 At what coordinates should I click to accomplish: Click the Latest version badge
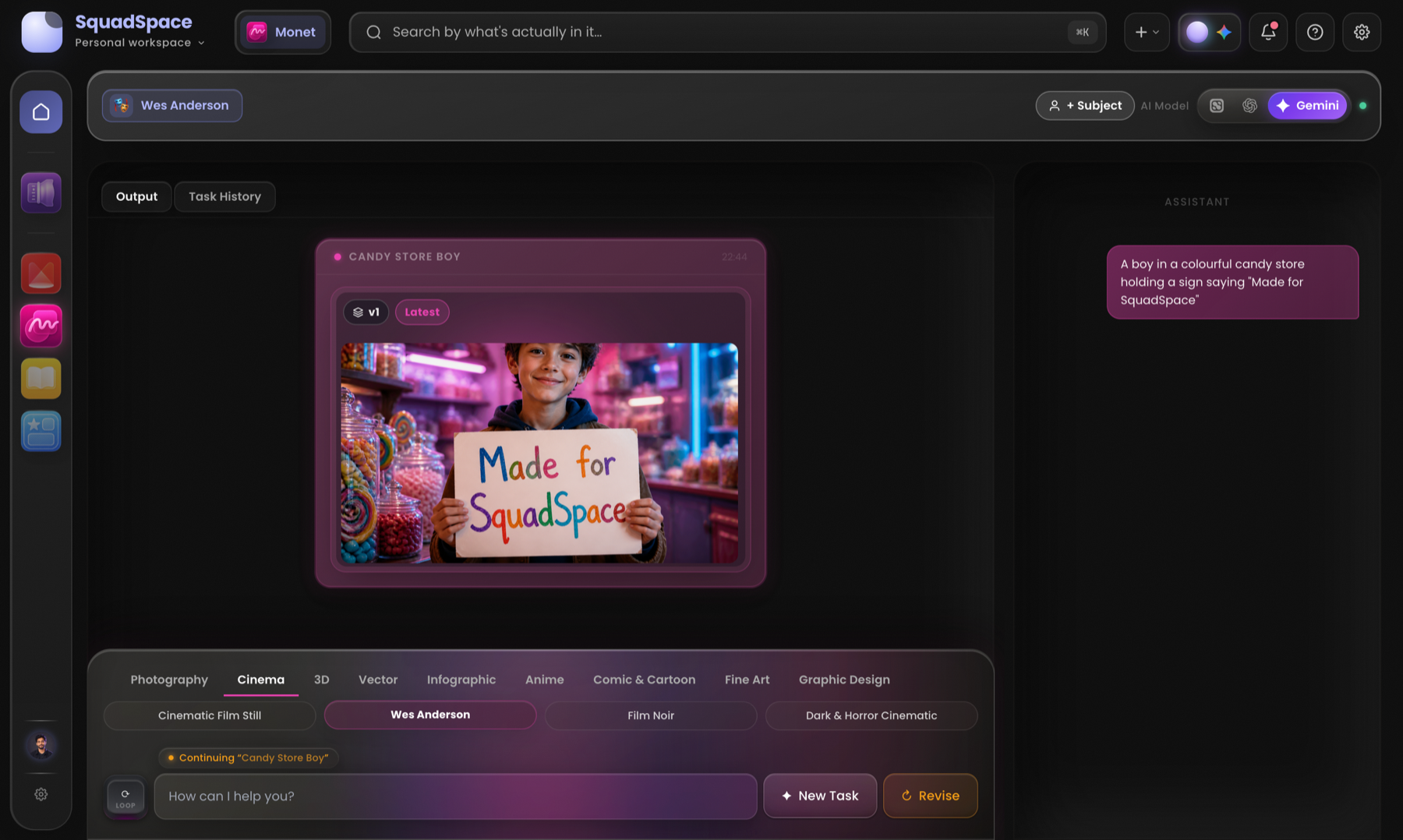tap(422, 312)
